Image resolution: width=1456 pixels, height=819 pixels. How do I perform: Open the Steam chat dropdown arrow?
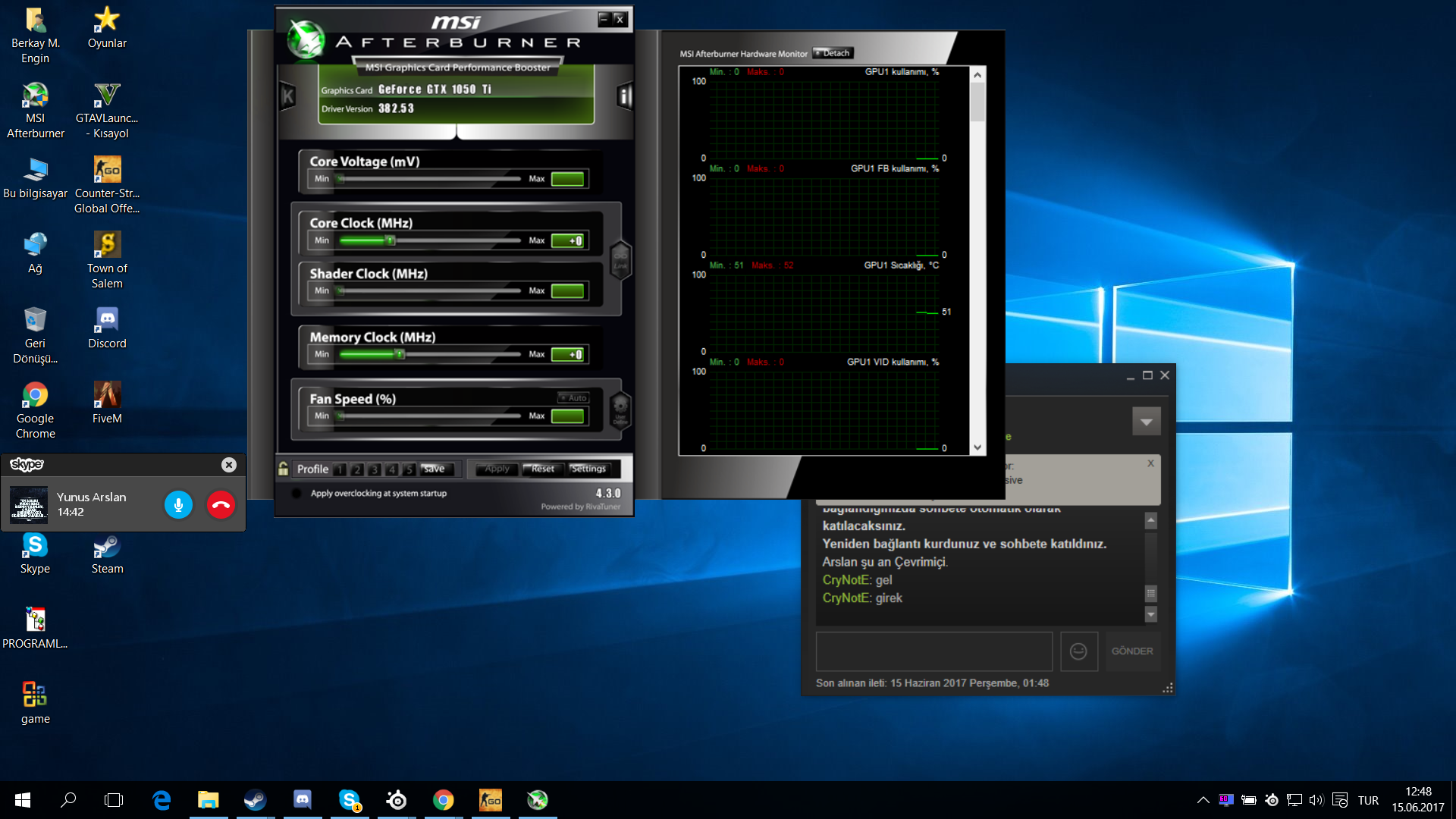[1146, 422]
